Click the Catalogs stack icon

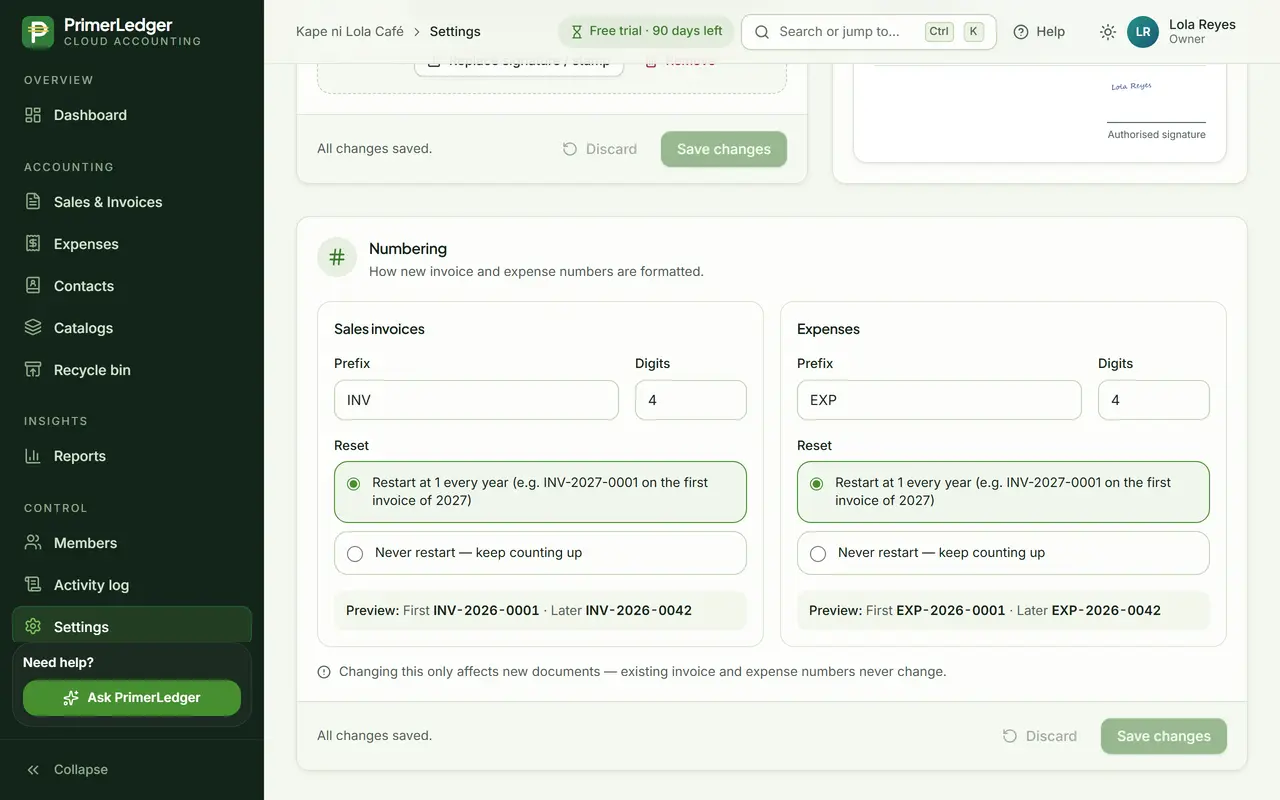point(33,328)
